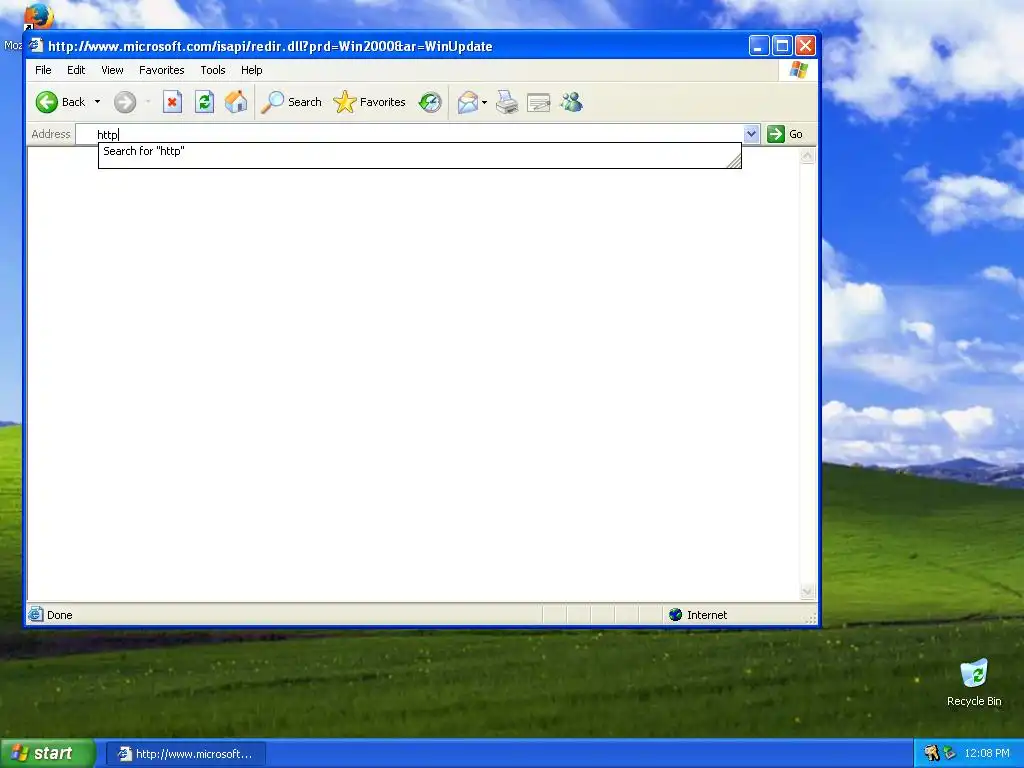1024x768 pixels.
Task: Open the File menu
Action: point(43,70)
